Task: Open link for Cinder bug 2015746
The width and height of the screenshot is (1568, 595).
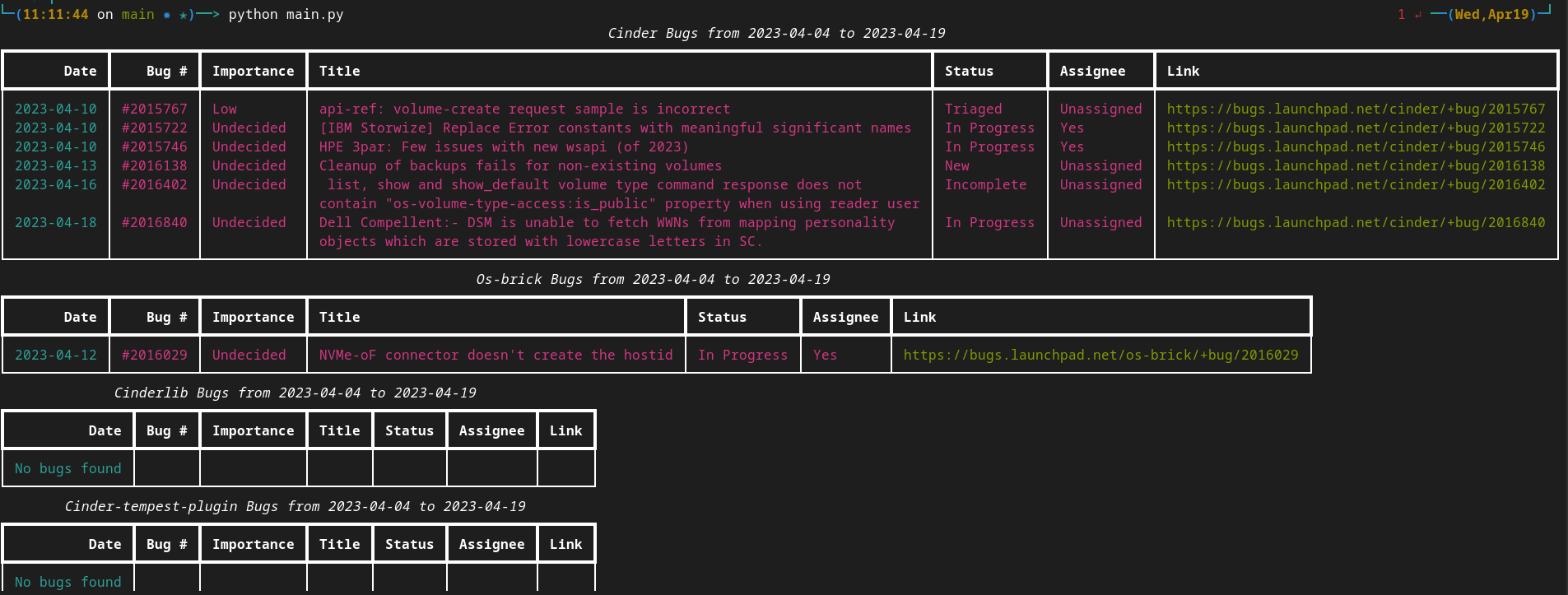Action: tap(1356, 146)
